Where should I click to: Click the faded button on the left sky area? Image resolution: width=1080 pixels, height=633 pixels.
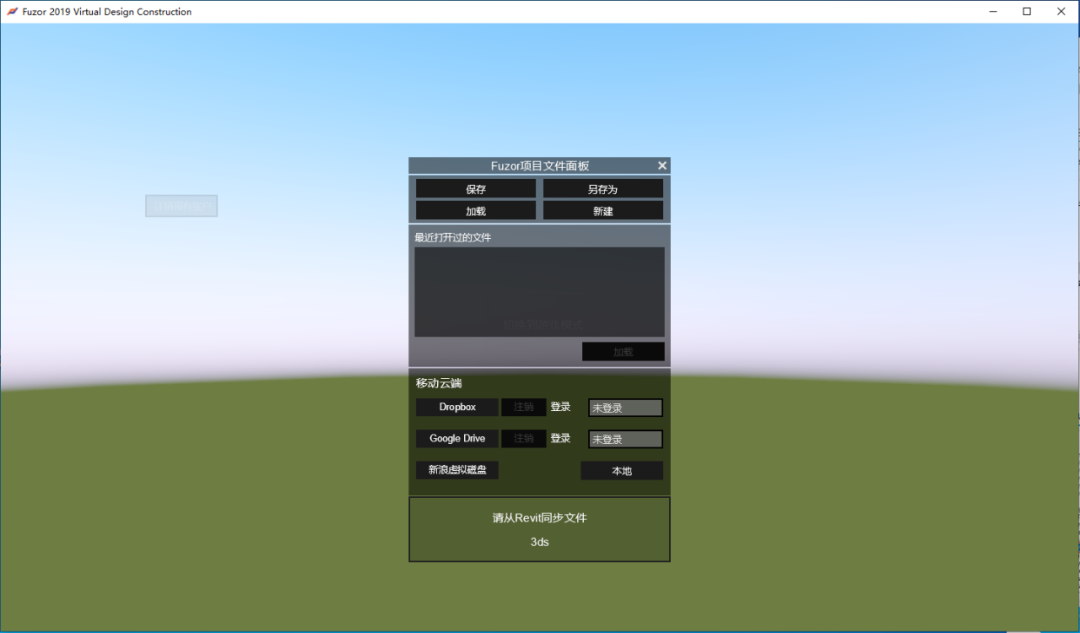tap(181, 206)
